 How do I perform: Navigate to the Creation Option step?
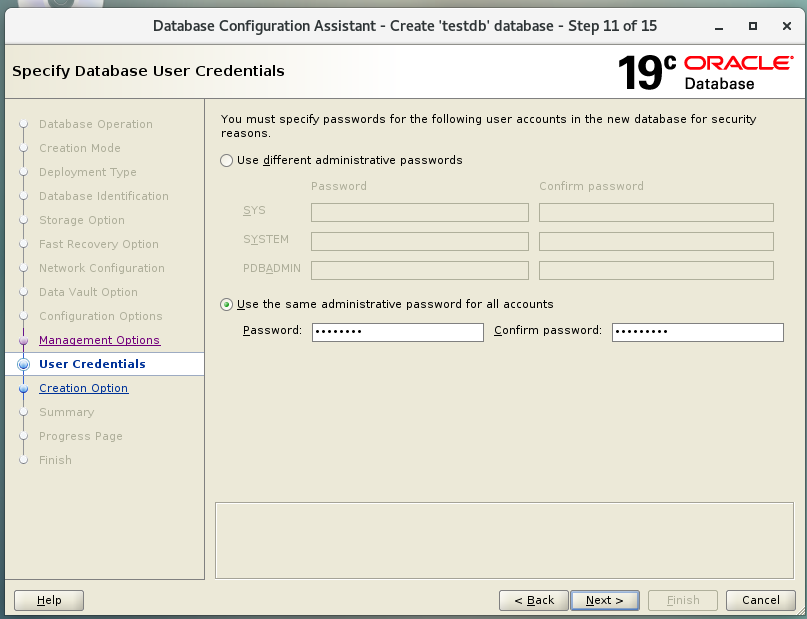coord(83,388)
